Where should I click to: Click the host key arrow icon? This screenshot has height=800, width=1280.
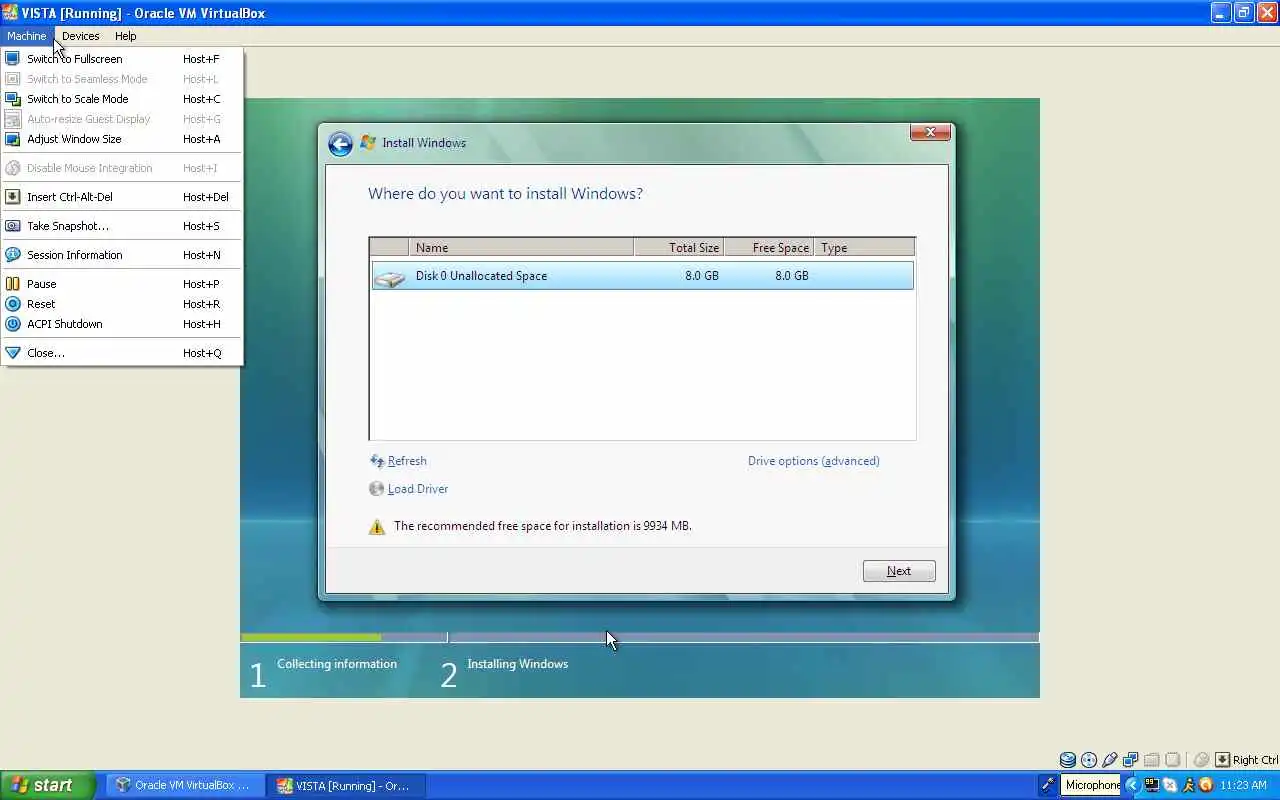(x=1222, y=760)
